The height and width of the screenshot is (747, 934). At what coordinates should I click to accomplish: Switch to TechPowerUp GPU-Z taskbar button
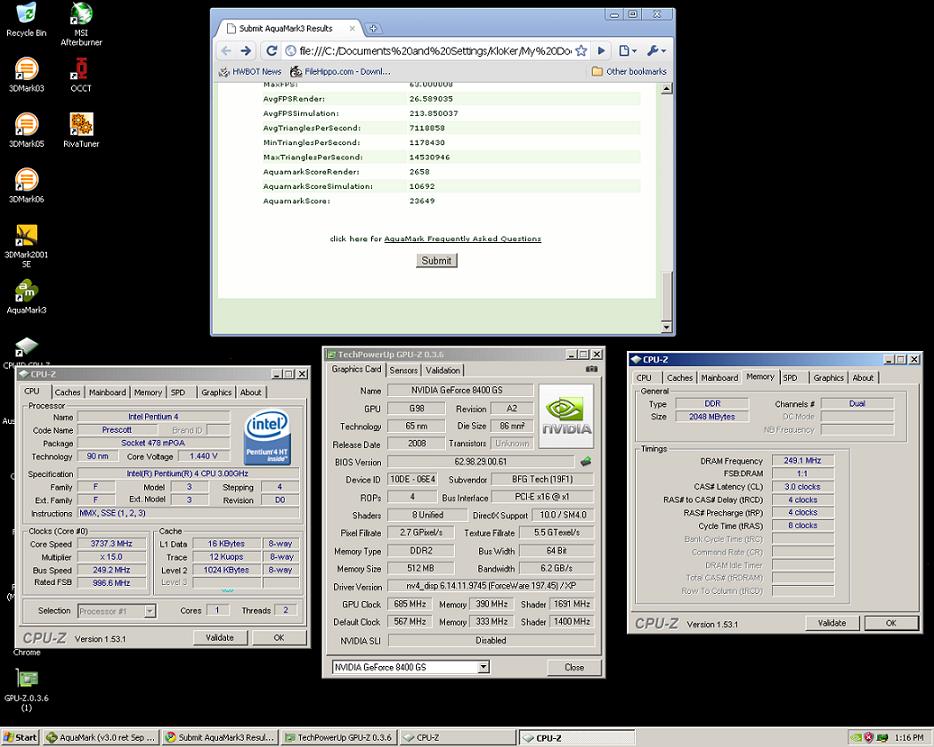click(338, 737)
